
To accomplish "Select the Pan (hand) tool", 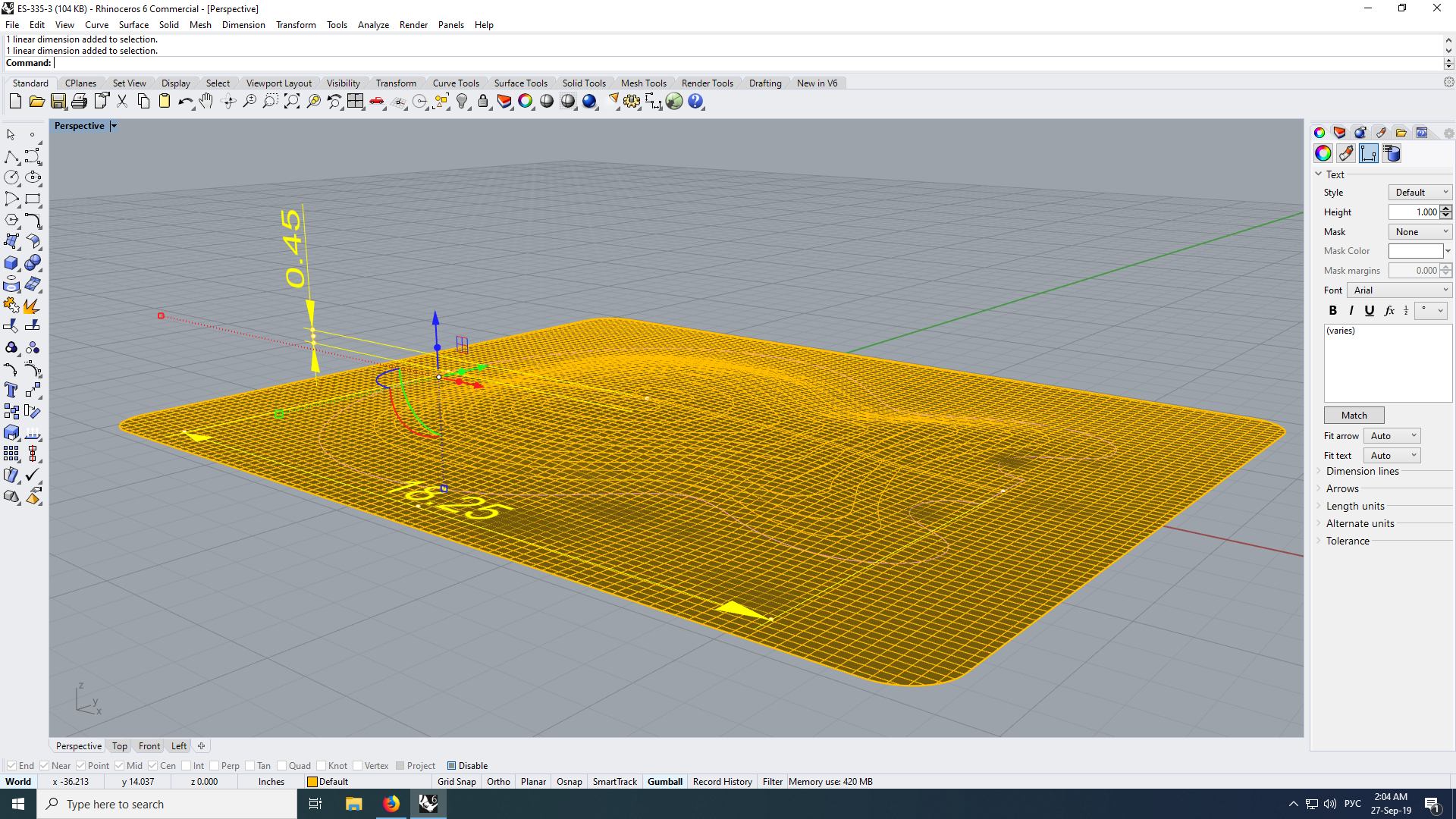I will point(206,102).
